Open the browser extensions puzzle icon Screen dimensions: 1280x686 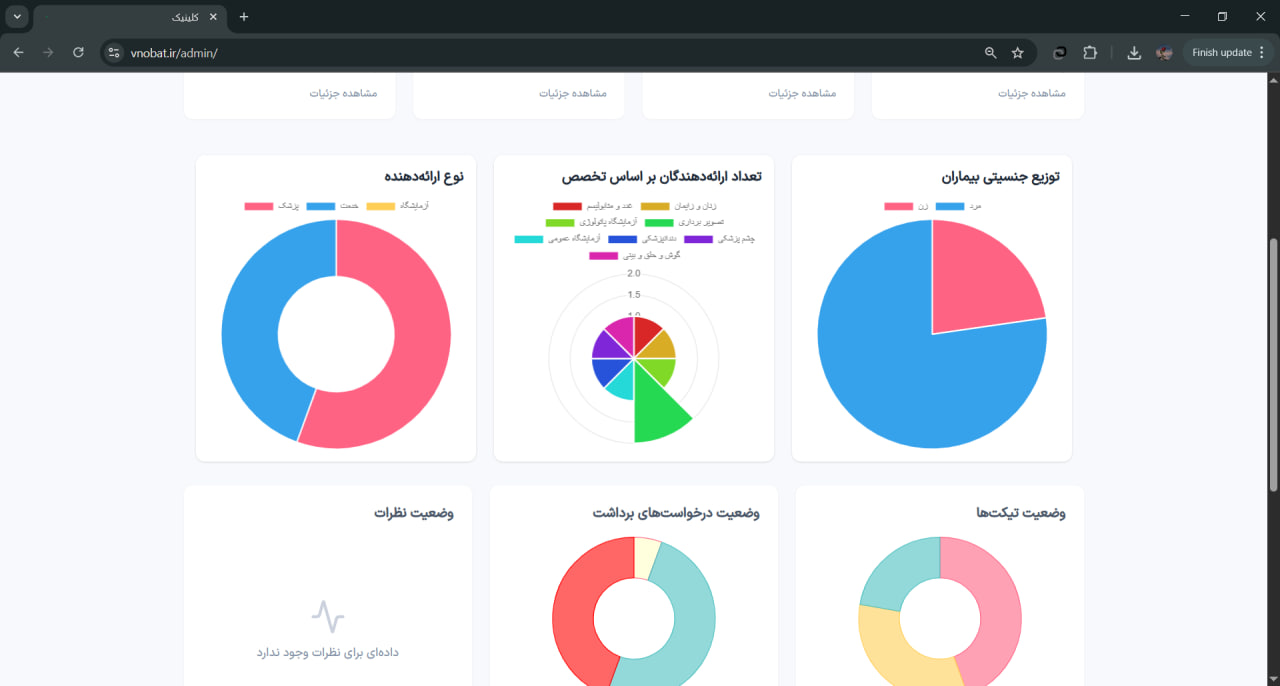1090,52
